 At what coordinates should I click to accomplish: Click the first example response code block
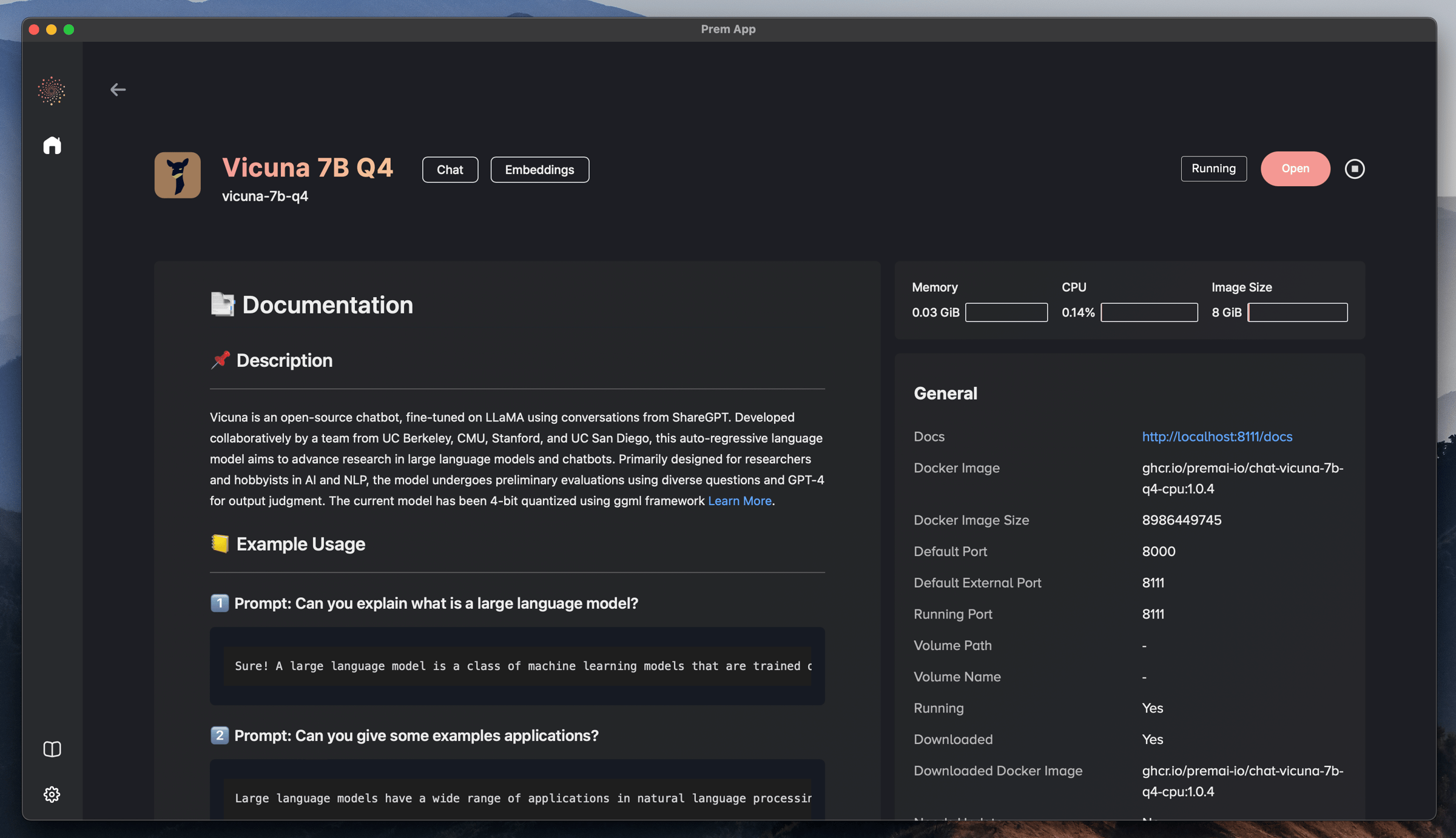(x=517, y=666)
